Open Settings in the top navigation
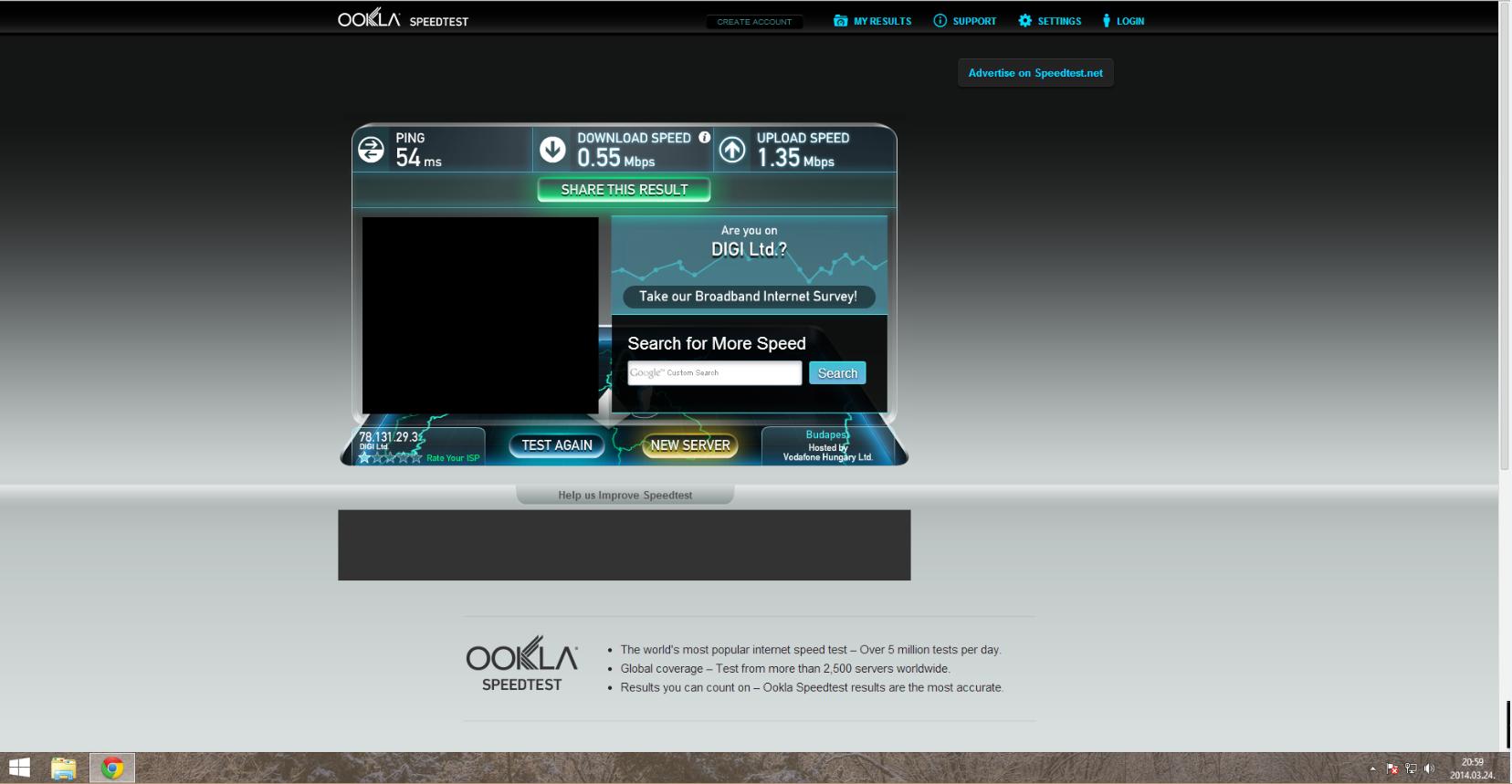Image resolution: width=1512 pixels, height=784 pixels. [1050, 21]
